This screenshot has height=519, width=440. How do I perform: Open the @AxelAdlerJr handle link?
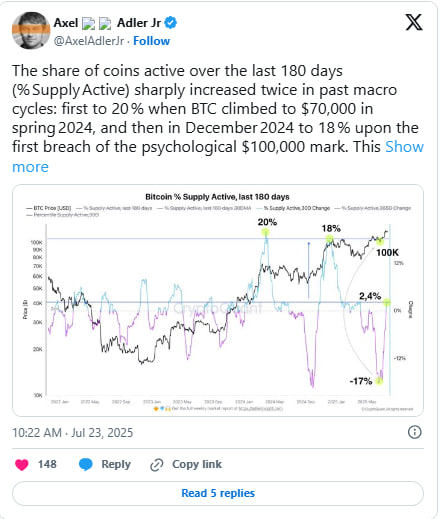[x=89, y=41]
